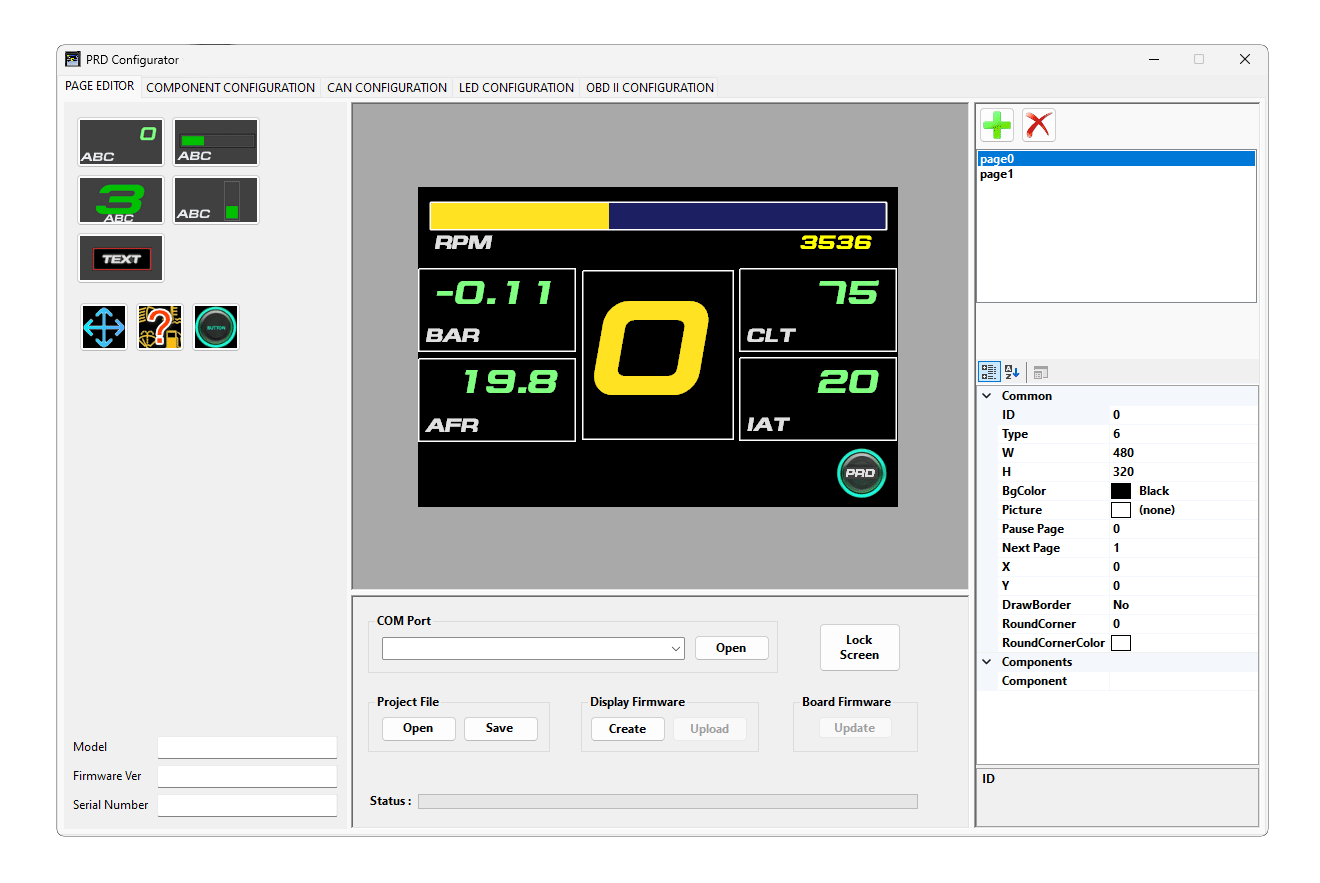The width and height of the screenshot is (1320, 883).
Task: Click the PRD Configurator title bar app icon
Action: coord(73,59)
